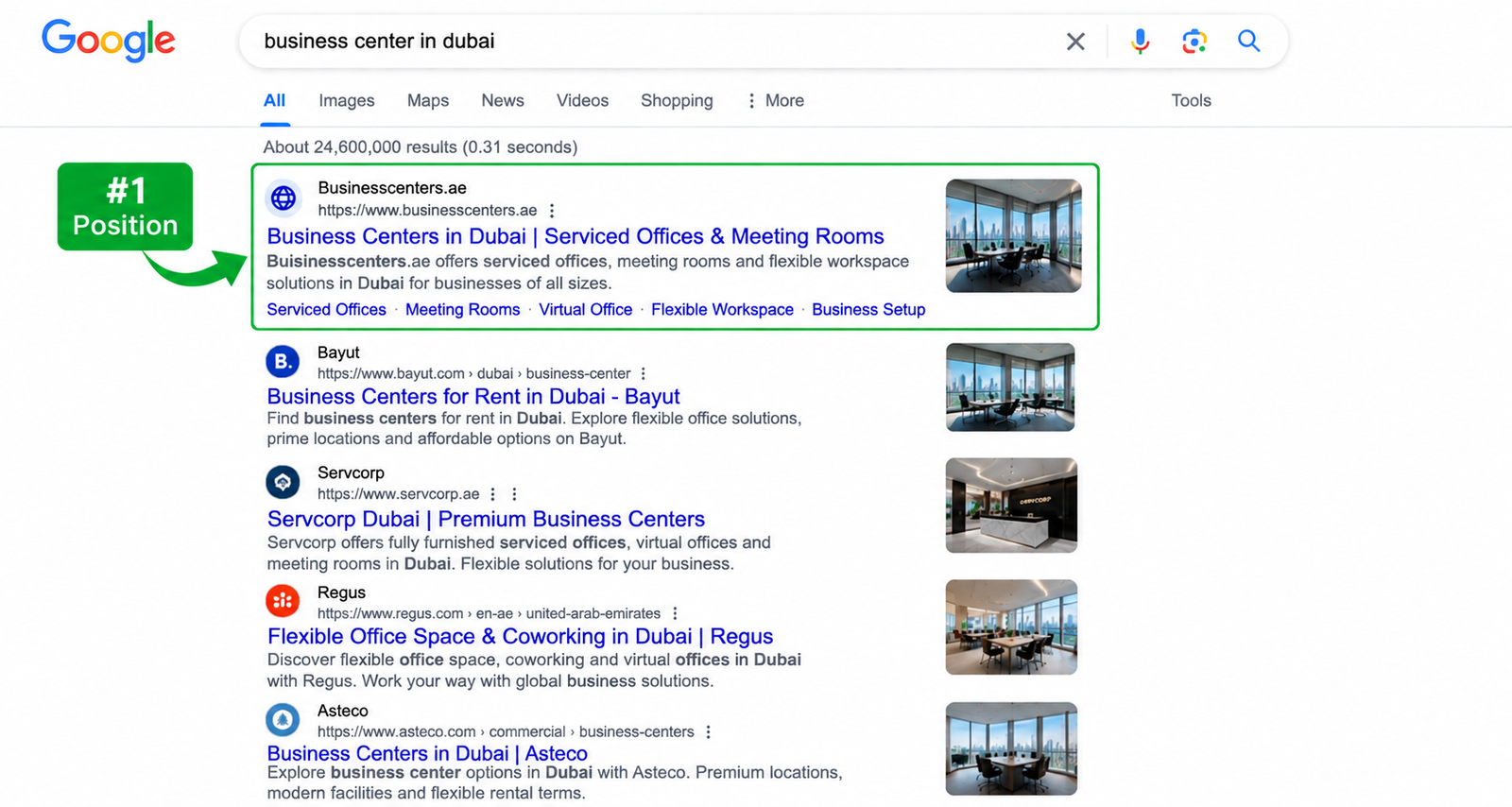Expand the More search categories menu
1512x807 pixels.
click(x=776, y=100)
